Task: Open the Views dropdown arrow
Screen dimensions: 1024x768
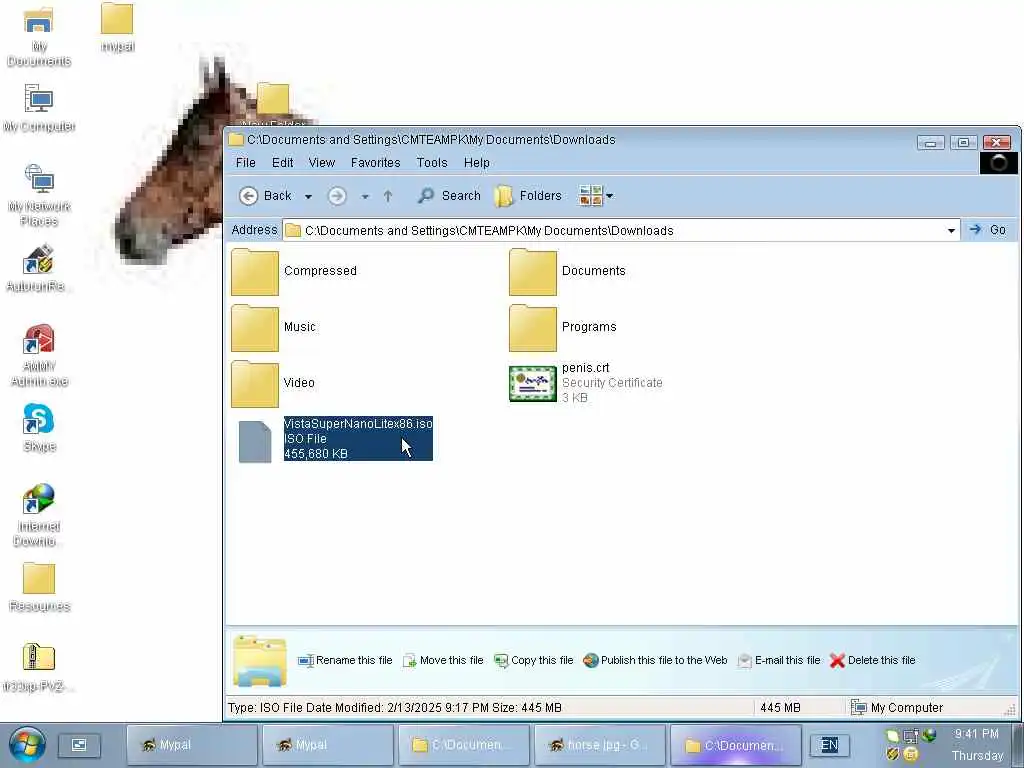Action: click(x=609, y=196)
